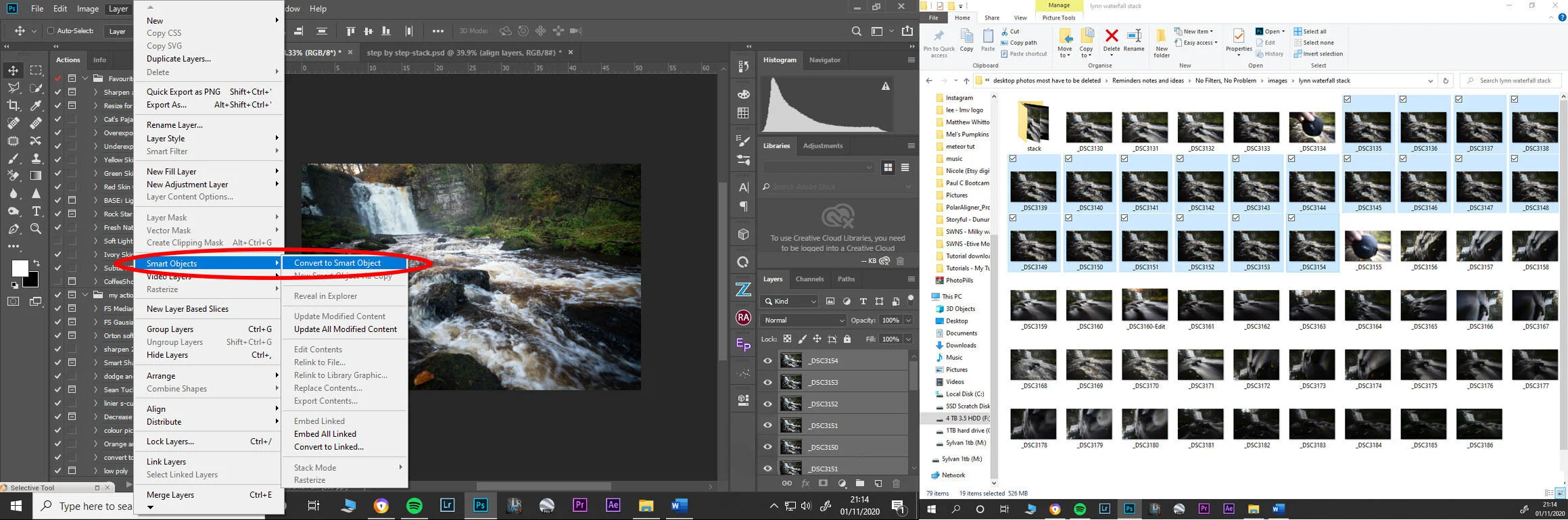Click the lock transparent pixels icon
1568x520 pixels.
pos(787,339)
